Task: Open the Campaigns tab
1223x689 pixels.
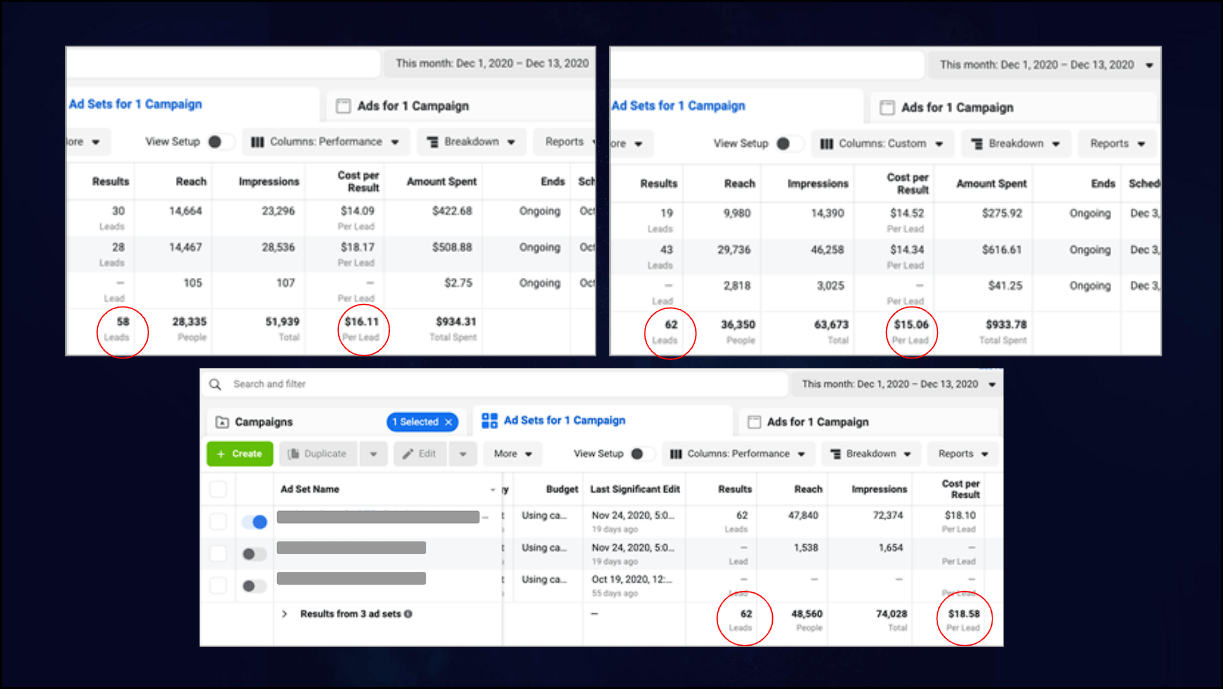Action: point(264,422)
